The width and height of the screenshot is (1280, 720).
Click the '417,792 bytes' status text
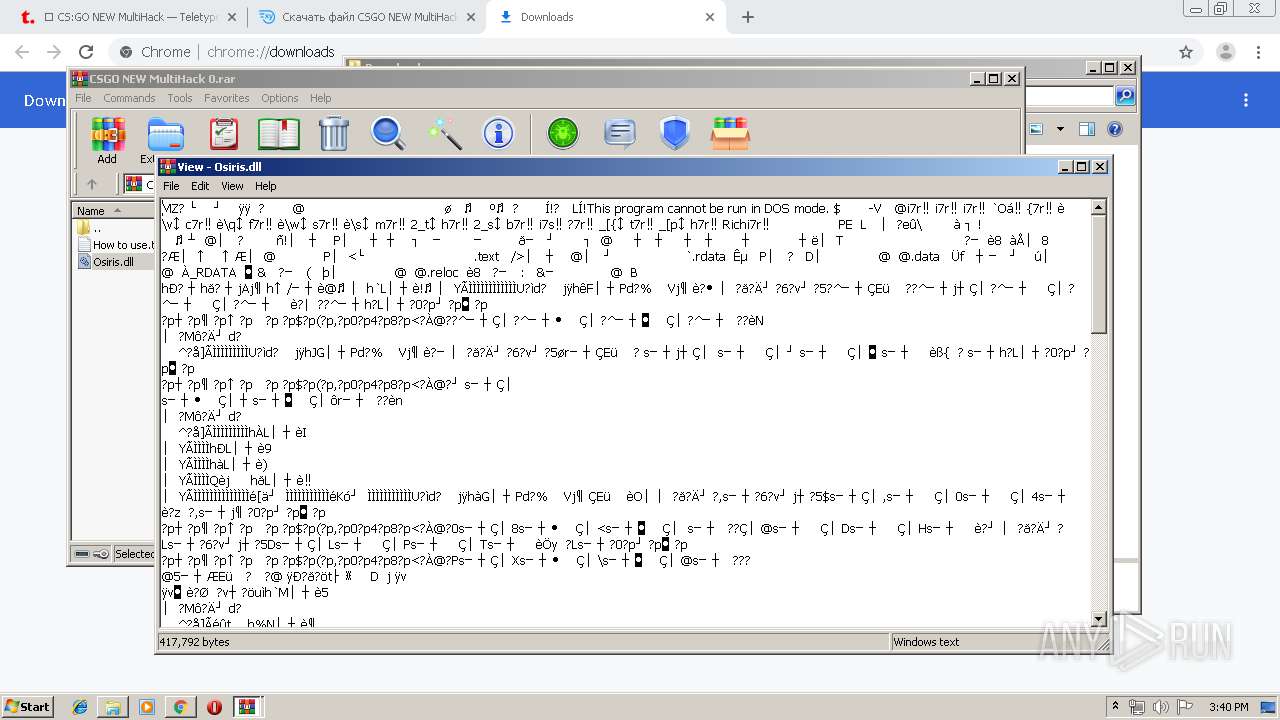(194, 642)
